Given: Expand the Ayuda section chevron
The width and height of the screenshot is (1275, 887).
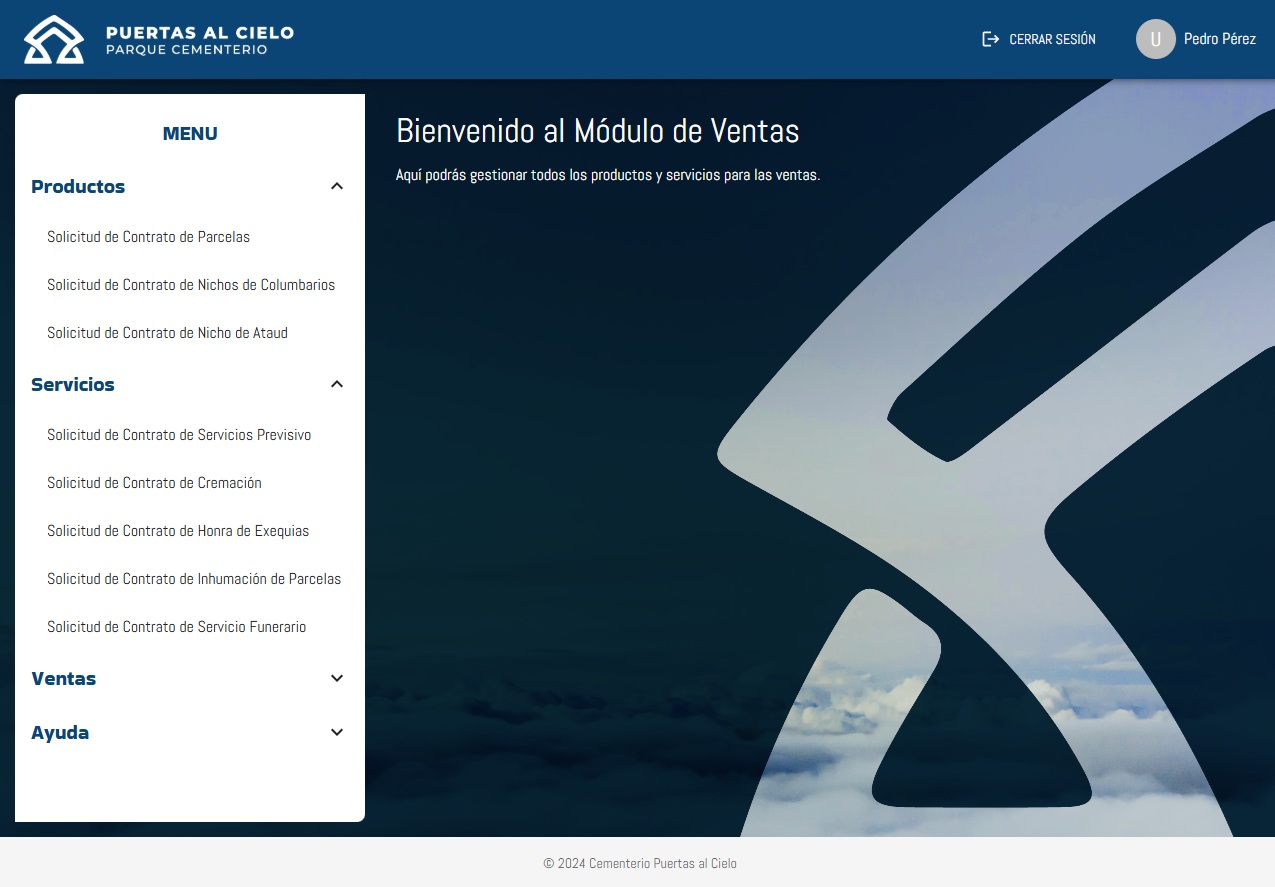Looking at the screenshot, I should coord(337,732).
